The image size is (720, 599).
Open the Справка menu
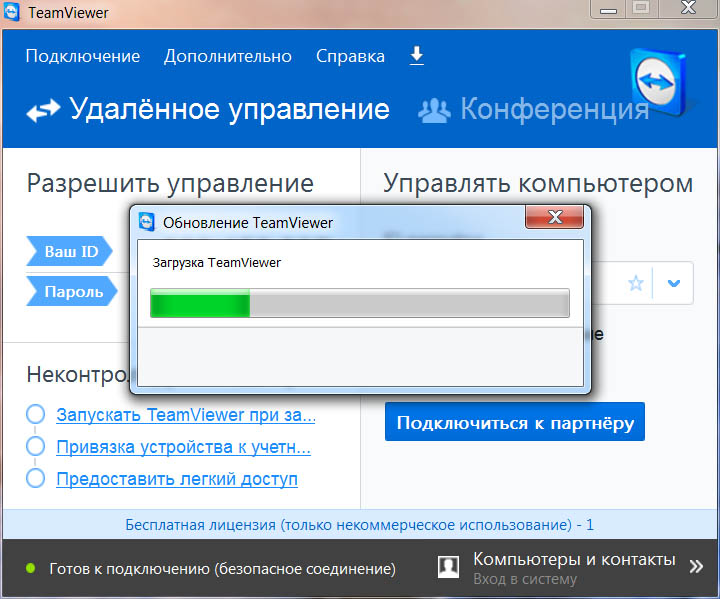[350, 56]
